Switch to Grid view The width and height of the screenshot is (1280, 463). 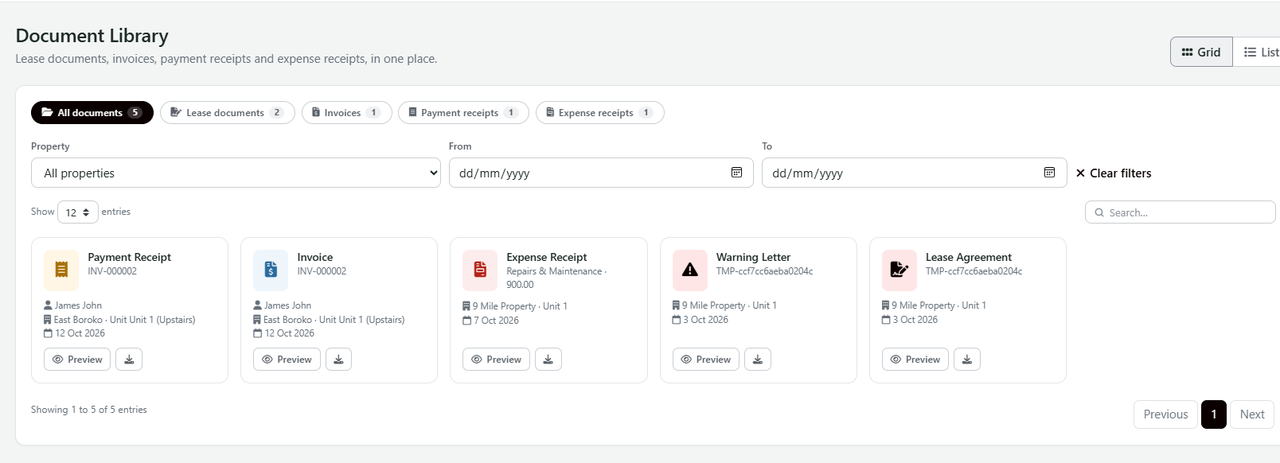[x=1201, y=52]
